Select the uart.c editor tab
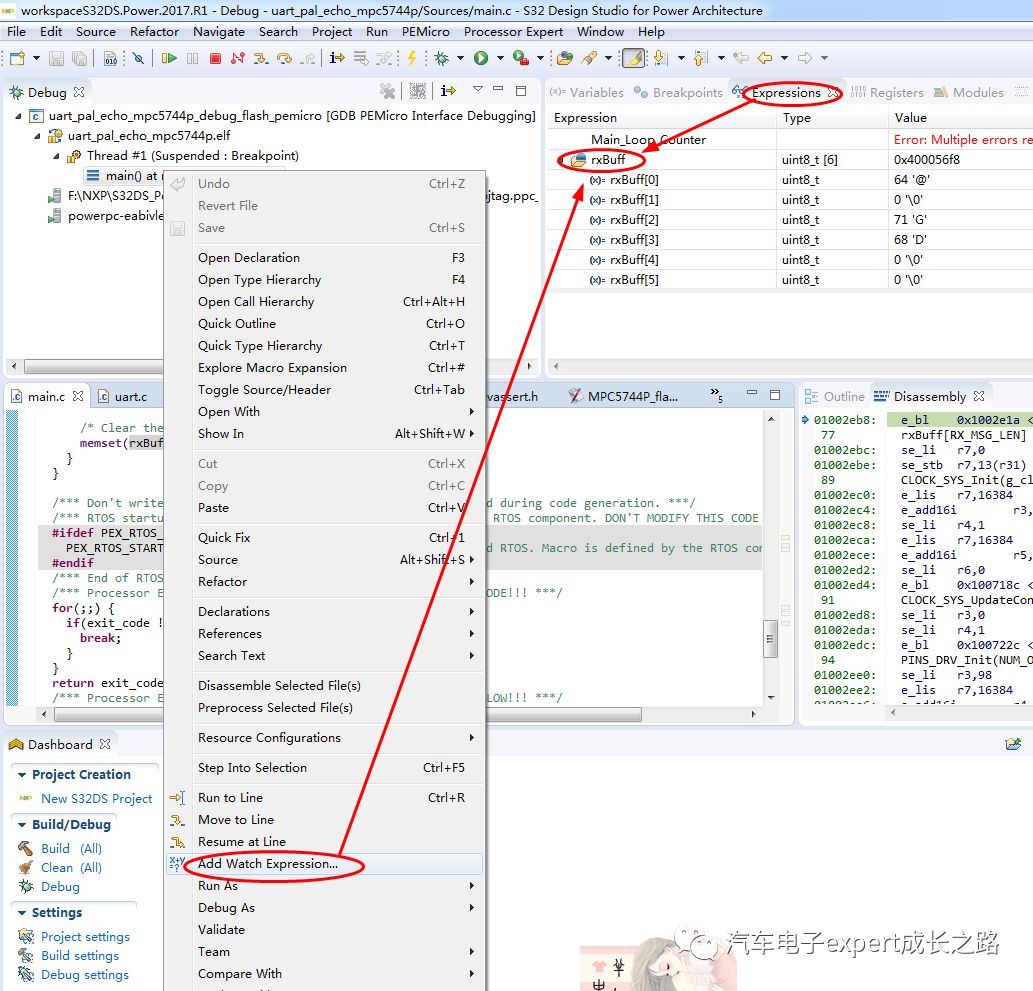Image resolution: width=1033 pixels, height=991 pixels. (x=123, y=396)
